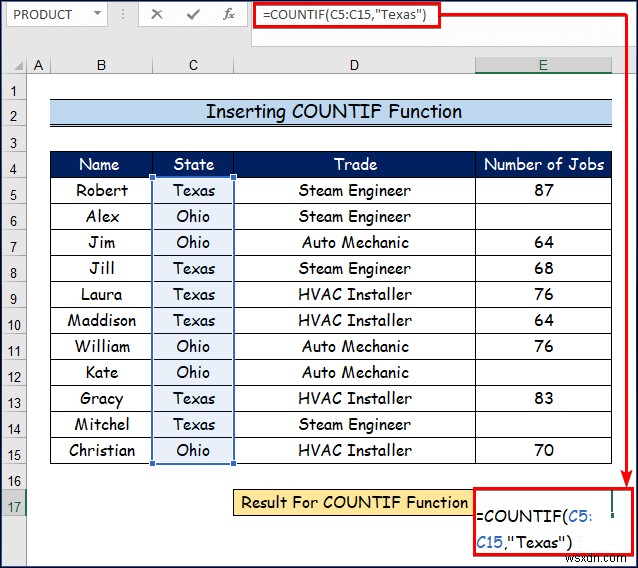Screen dimensions: 638x568
Task: Open the Insert Function fx dialog
Action: click(x=229, y=15)
